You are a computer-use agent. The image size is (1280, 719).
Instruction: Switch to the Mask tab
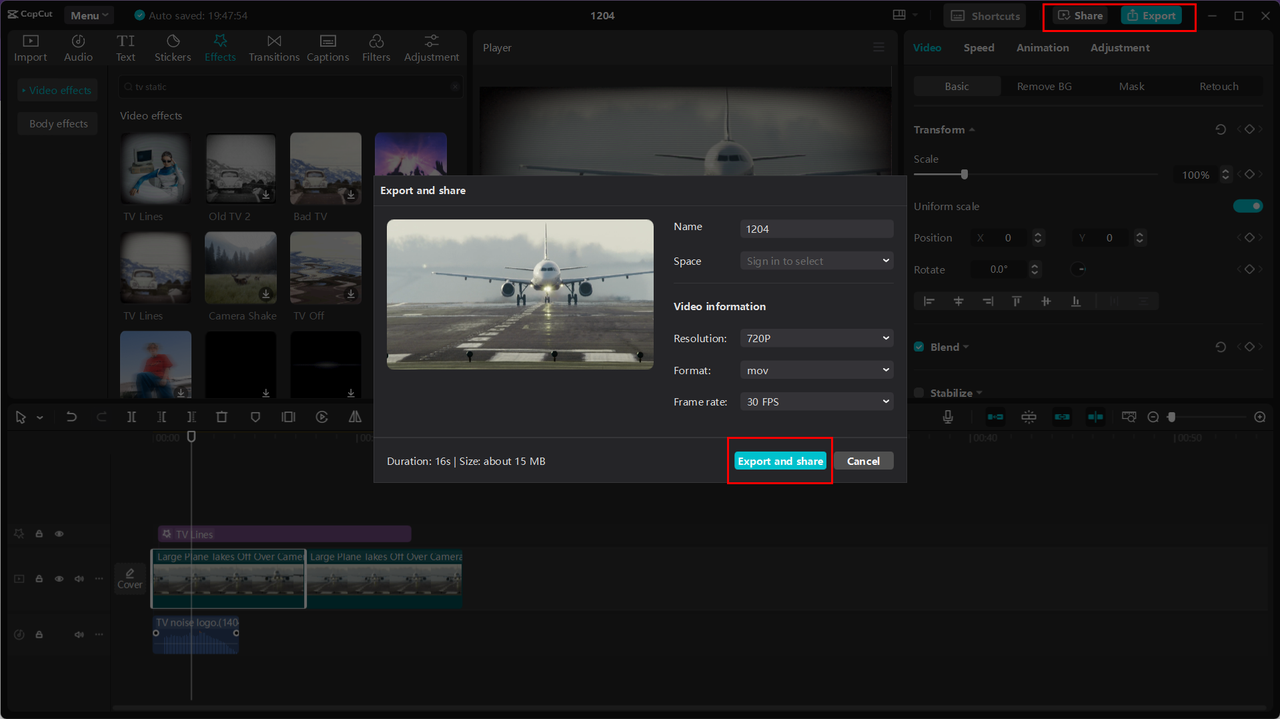[x=1132, y=86]
